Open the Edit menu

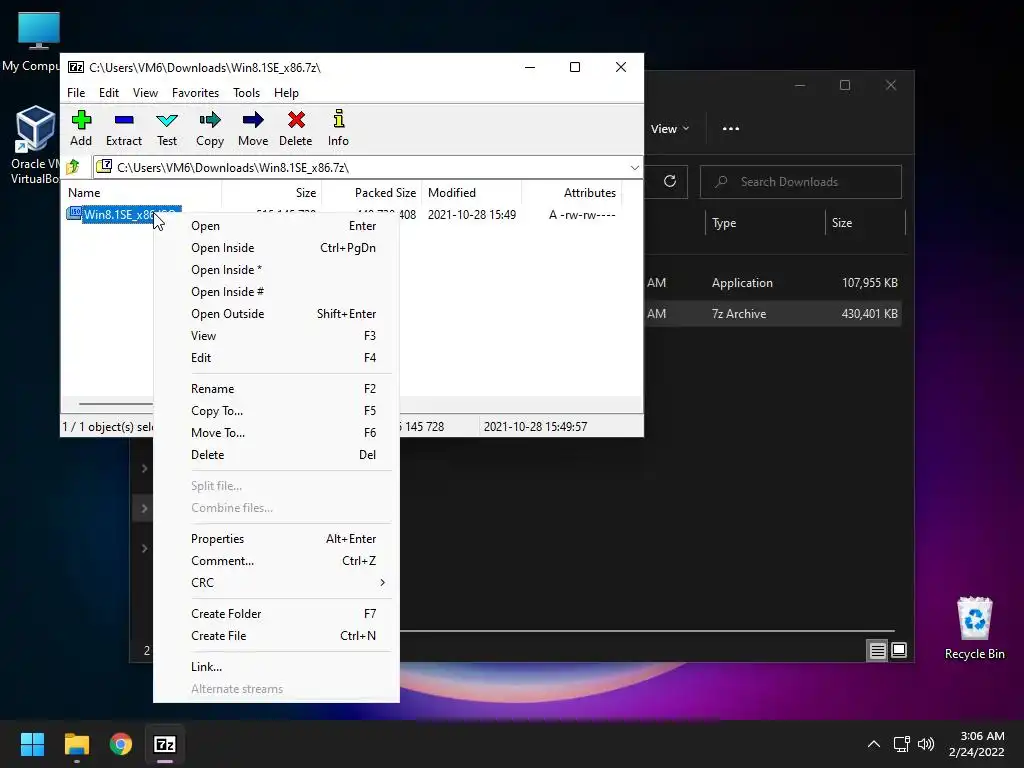click(x=108, y=93)
